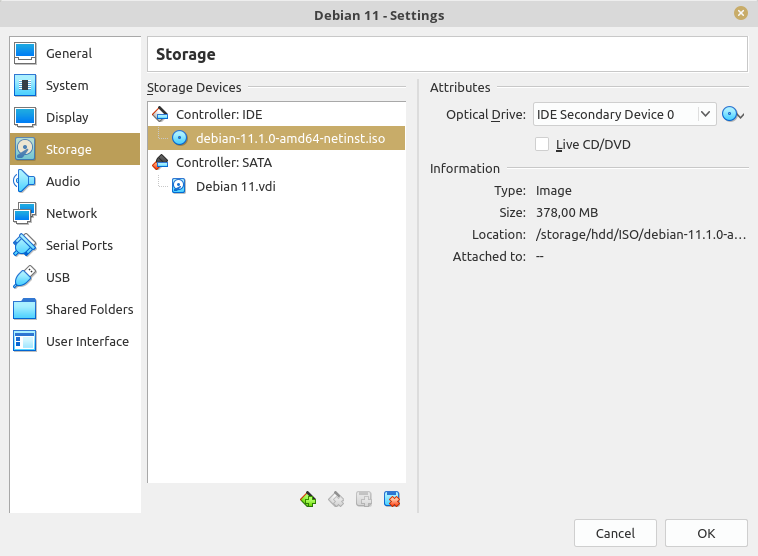This screenshot has width=758, height=556.
Task: Click the location path /storage/hdd/ISO/debian-11.1.0-a…
Action: (x=641, y=234)
